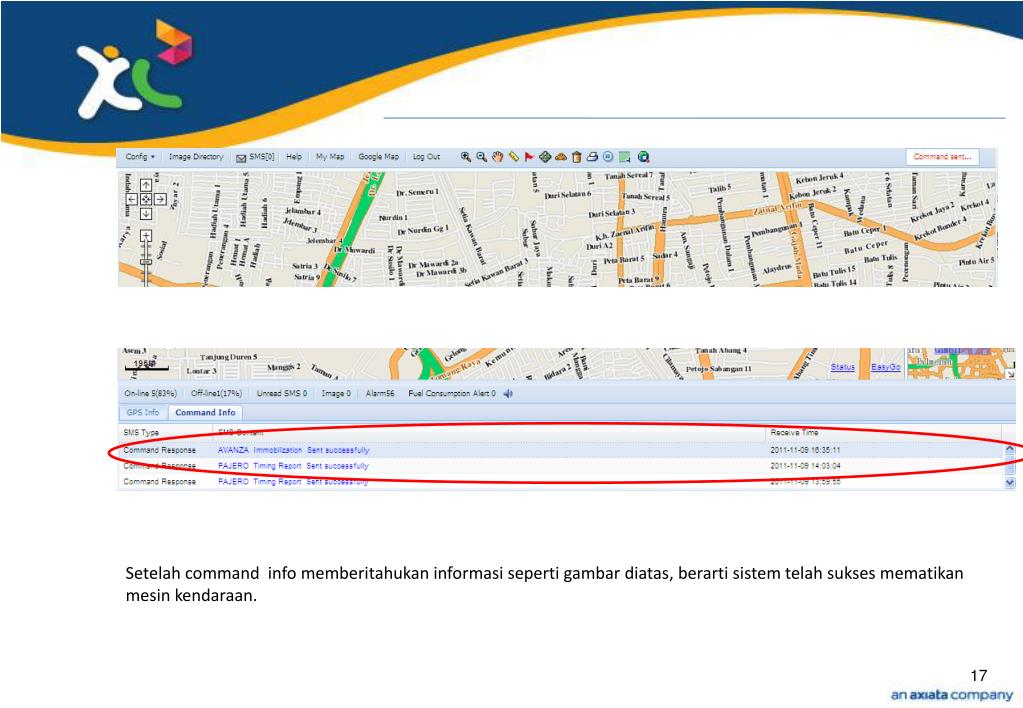1023x708 pixels.
Task: Click the Receive Time column header
Action: coord(794,433)
